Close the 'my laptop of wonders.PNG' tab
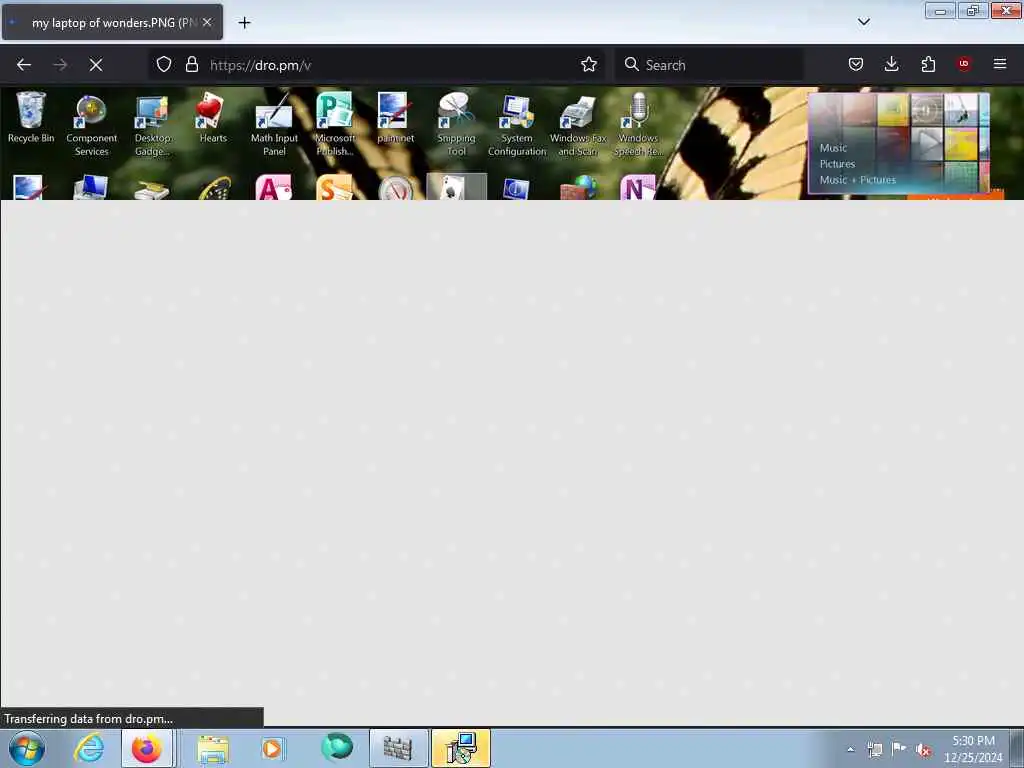Screen dimensions: 1024x768 coord(207,22)
